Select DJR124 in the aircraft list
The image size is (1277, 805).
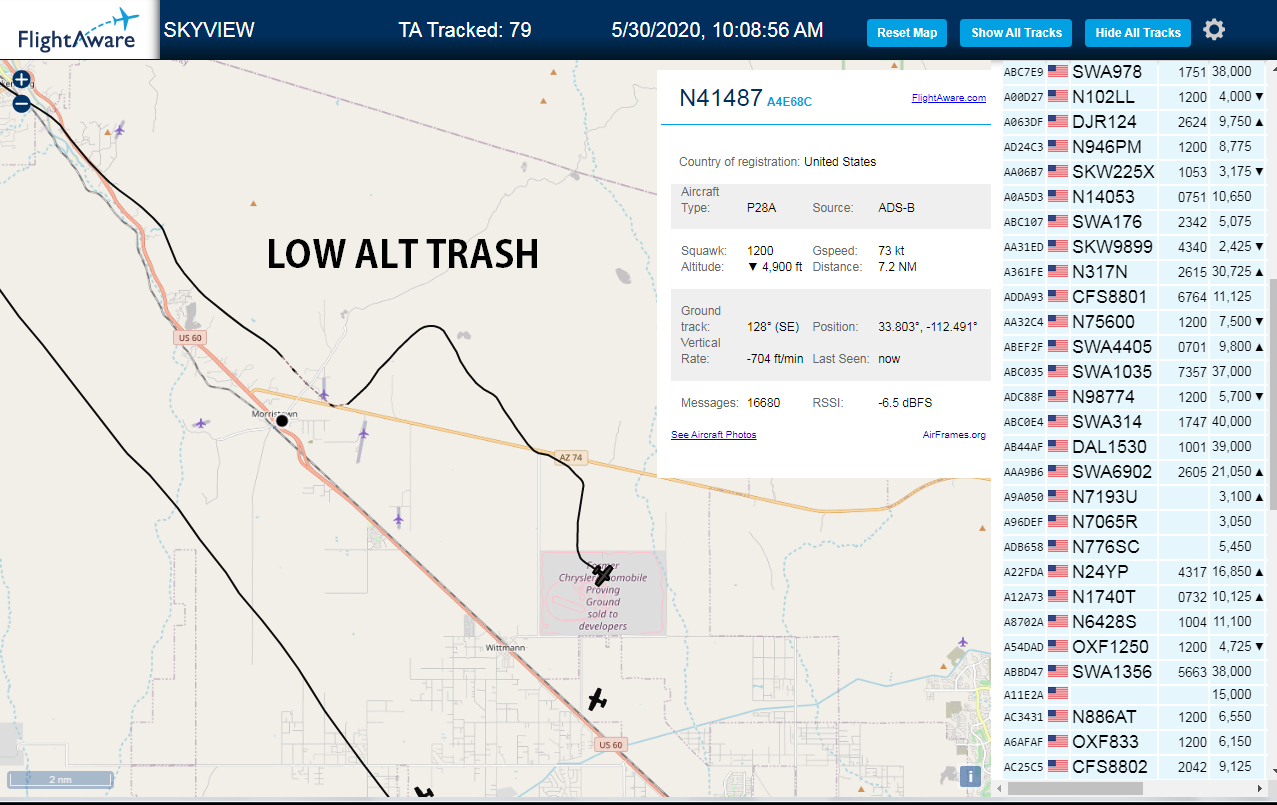[x=1134, y=122]
